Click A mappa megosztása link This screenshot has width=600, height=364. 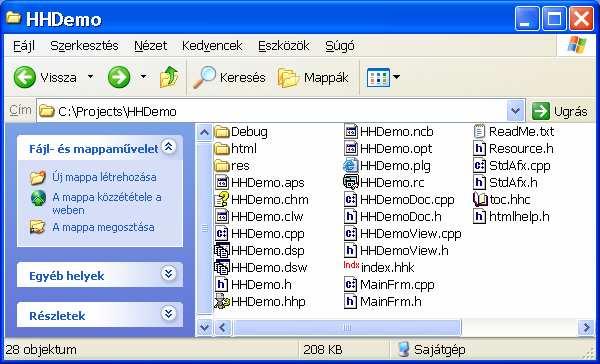[x=103, y=227]
